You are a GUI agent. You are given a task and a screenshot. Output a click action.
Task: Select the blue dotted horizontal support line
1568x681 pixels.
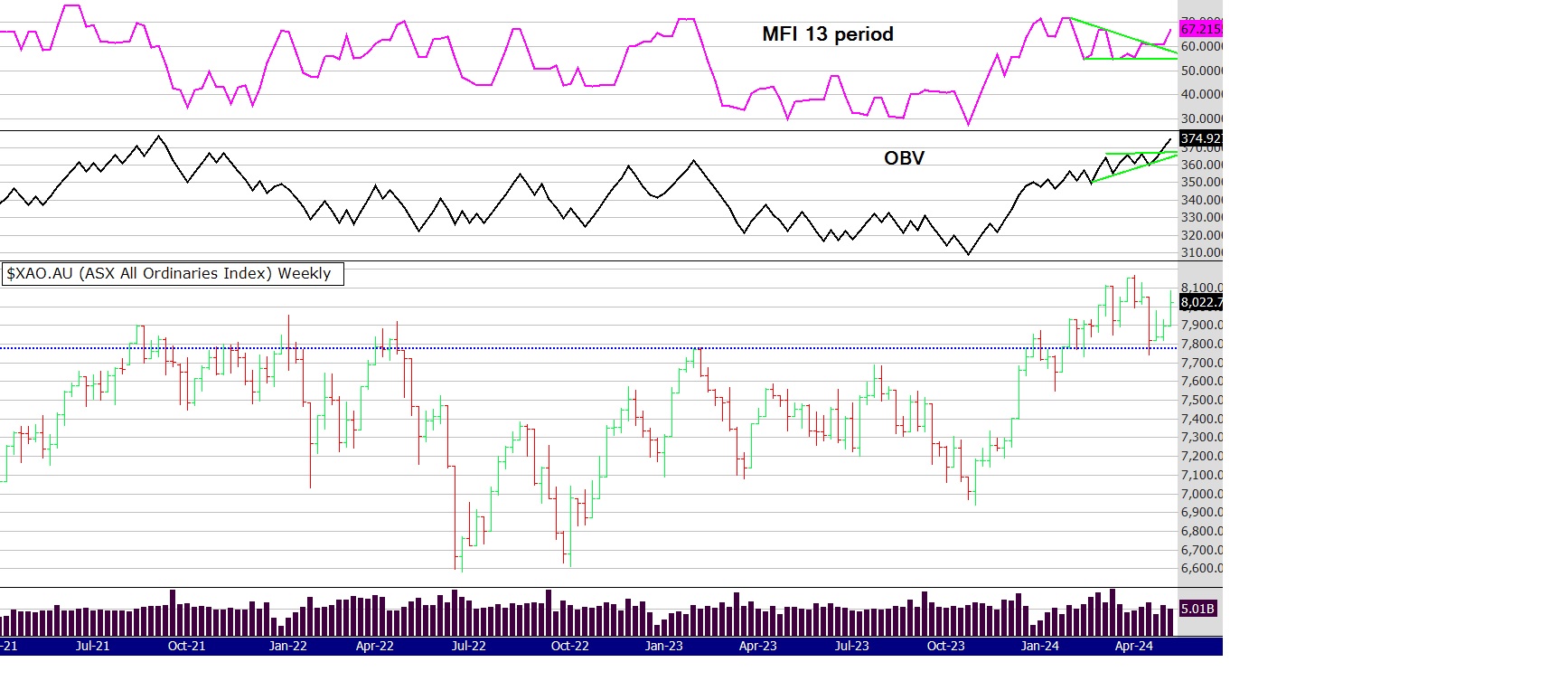point(588,347)
